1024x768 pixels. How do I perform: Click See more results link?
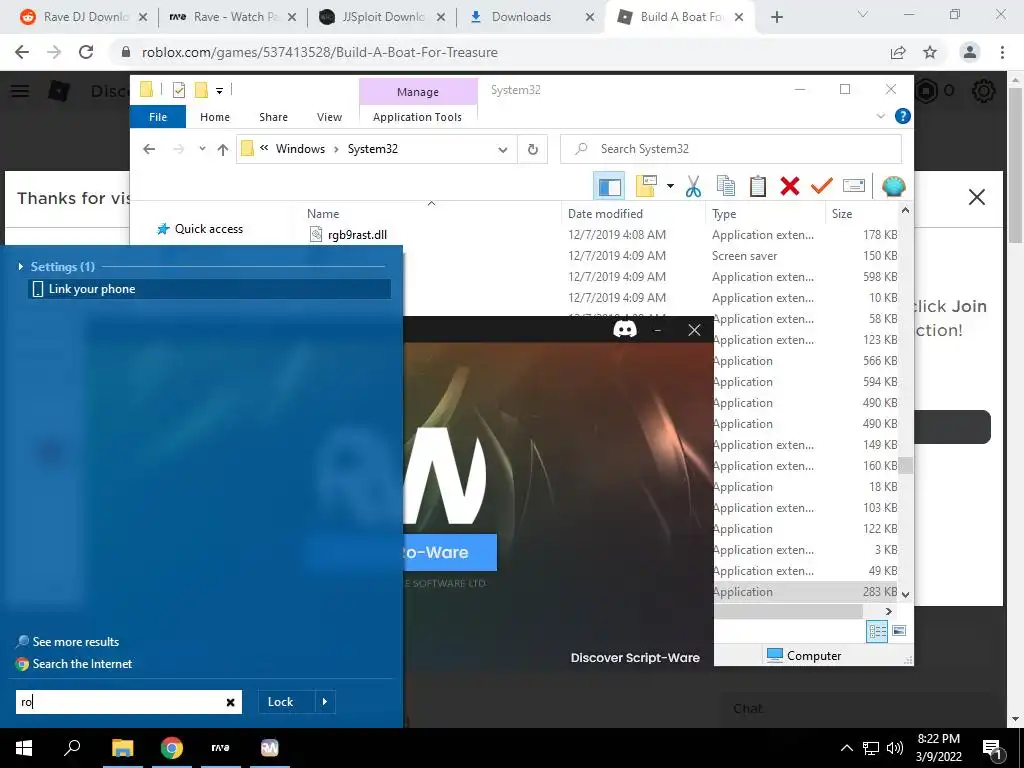(x=68, y=641)
